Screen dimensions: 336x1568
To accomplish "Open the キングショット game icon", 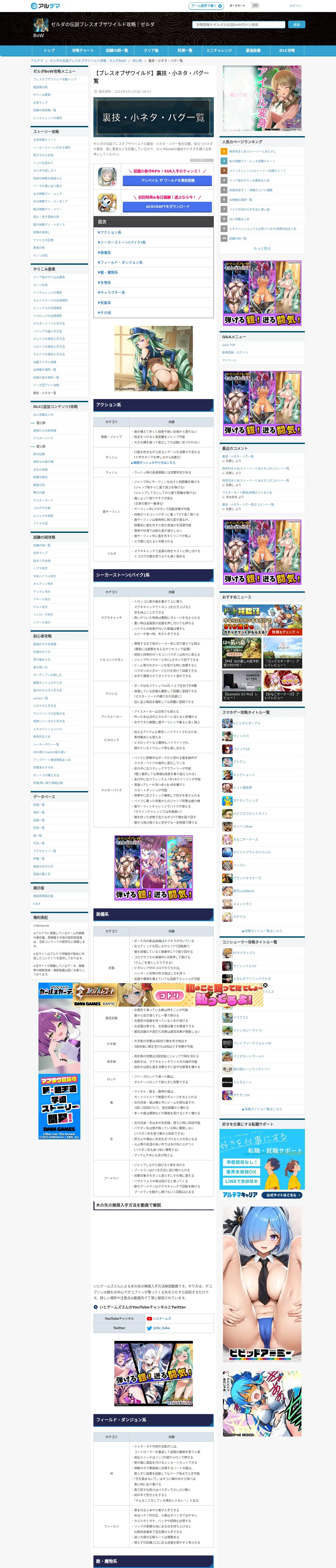I will (227, 774).
